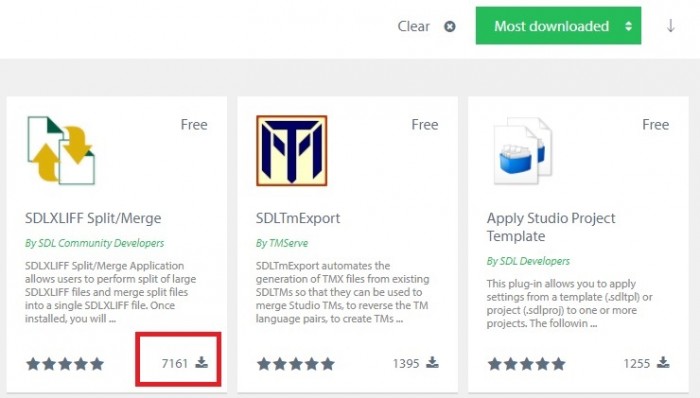Screen dimensions: 700x398
Task: Open the SDLTmExport title link
Action: click(298, 218)
